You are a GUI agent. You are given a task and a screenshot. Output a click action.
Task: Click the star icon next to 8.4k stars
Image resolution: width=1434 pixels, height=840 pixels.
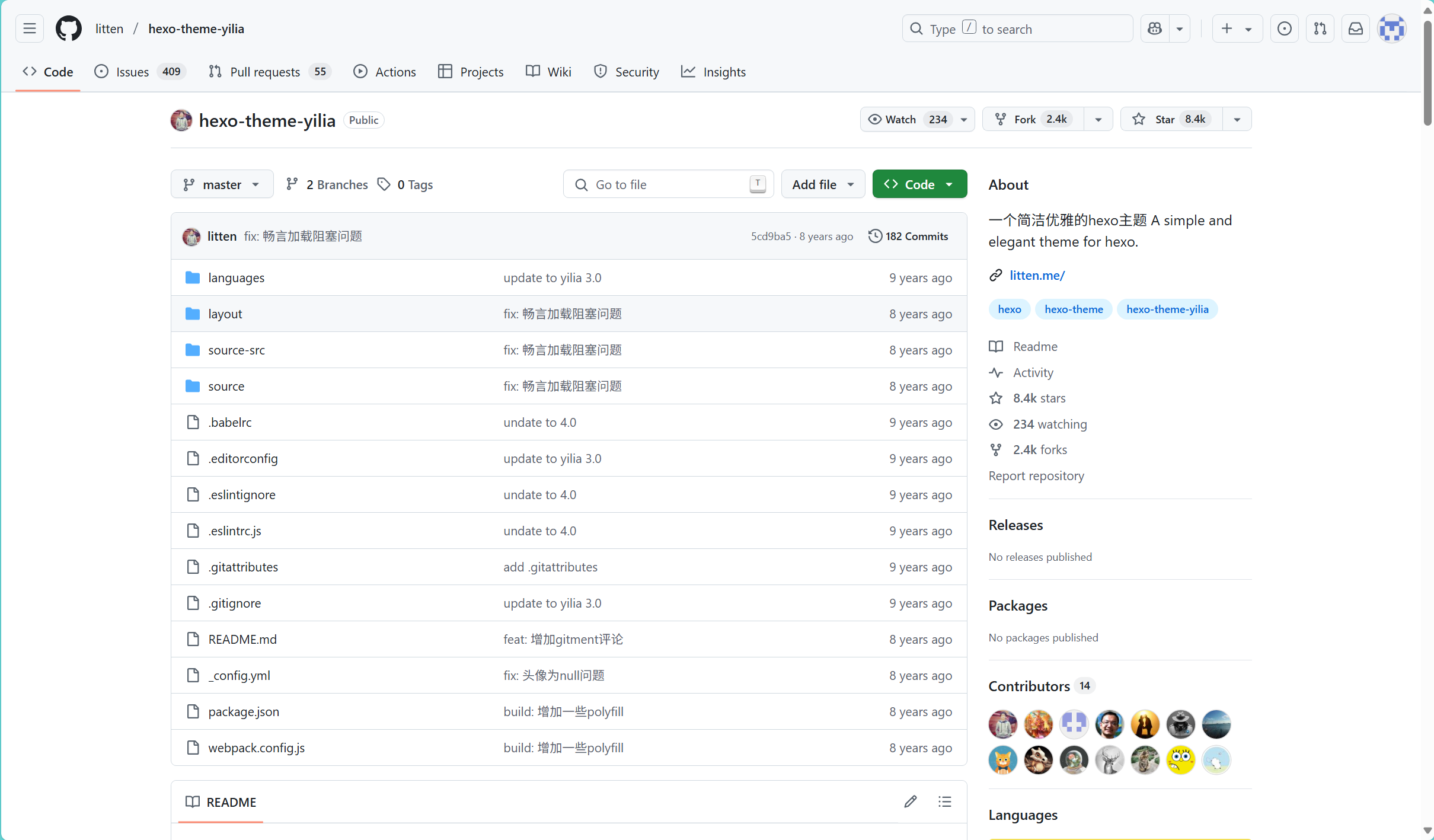[x=996, y=398]
